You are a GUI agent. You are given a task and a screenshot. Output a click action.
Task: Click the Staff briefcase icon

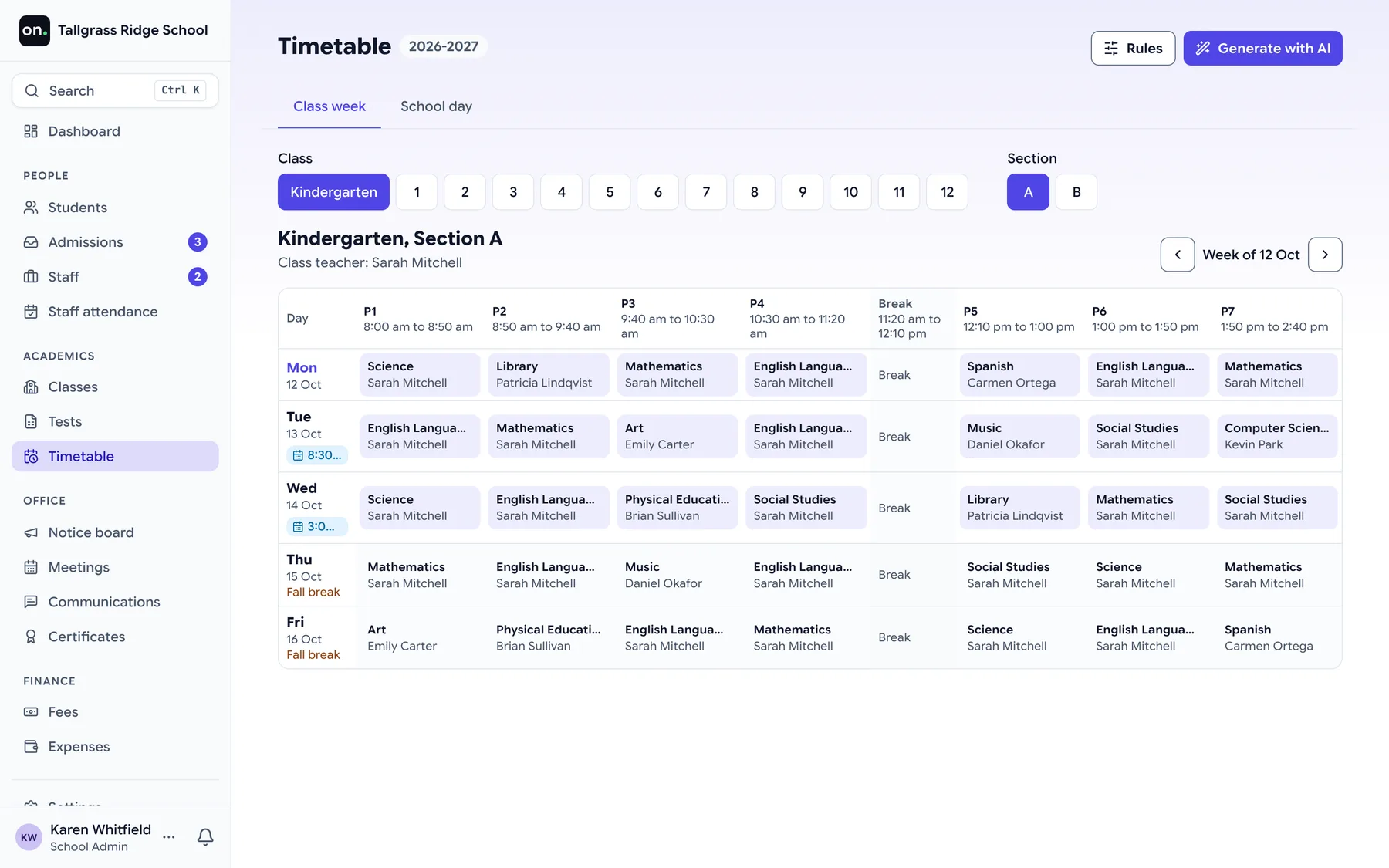pos(31,277)
